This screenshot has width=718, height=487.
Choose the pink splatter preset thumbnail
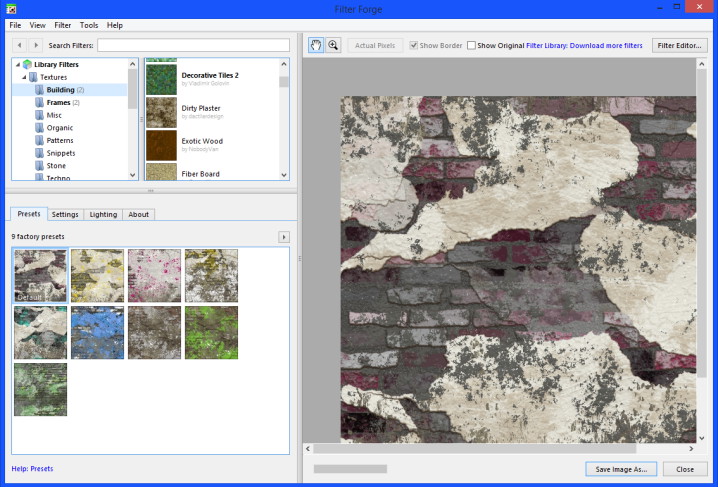pyautogui.click(x=154, y=276)
